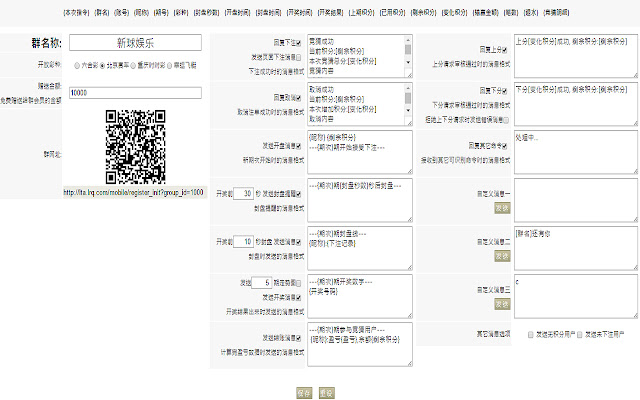Toggle the unchecked checkbox under 回复下分
This screenshot has width=640, height=400.
pos(506,120)
